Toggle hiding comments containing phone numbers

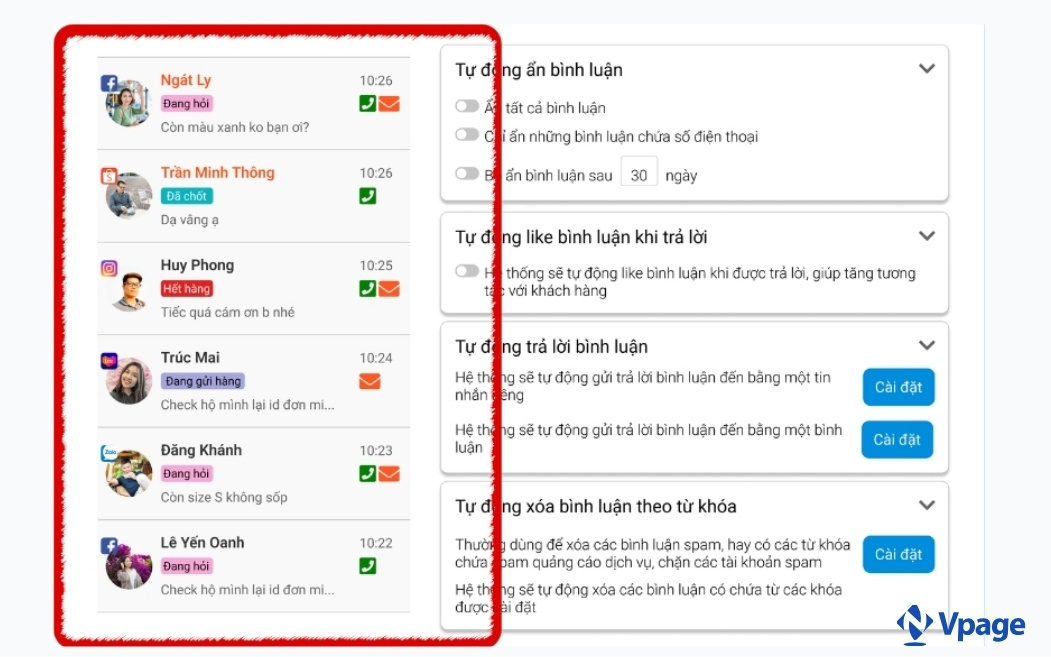pyautogui.click(x=467, y=134)
